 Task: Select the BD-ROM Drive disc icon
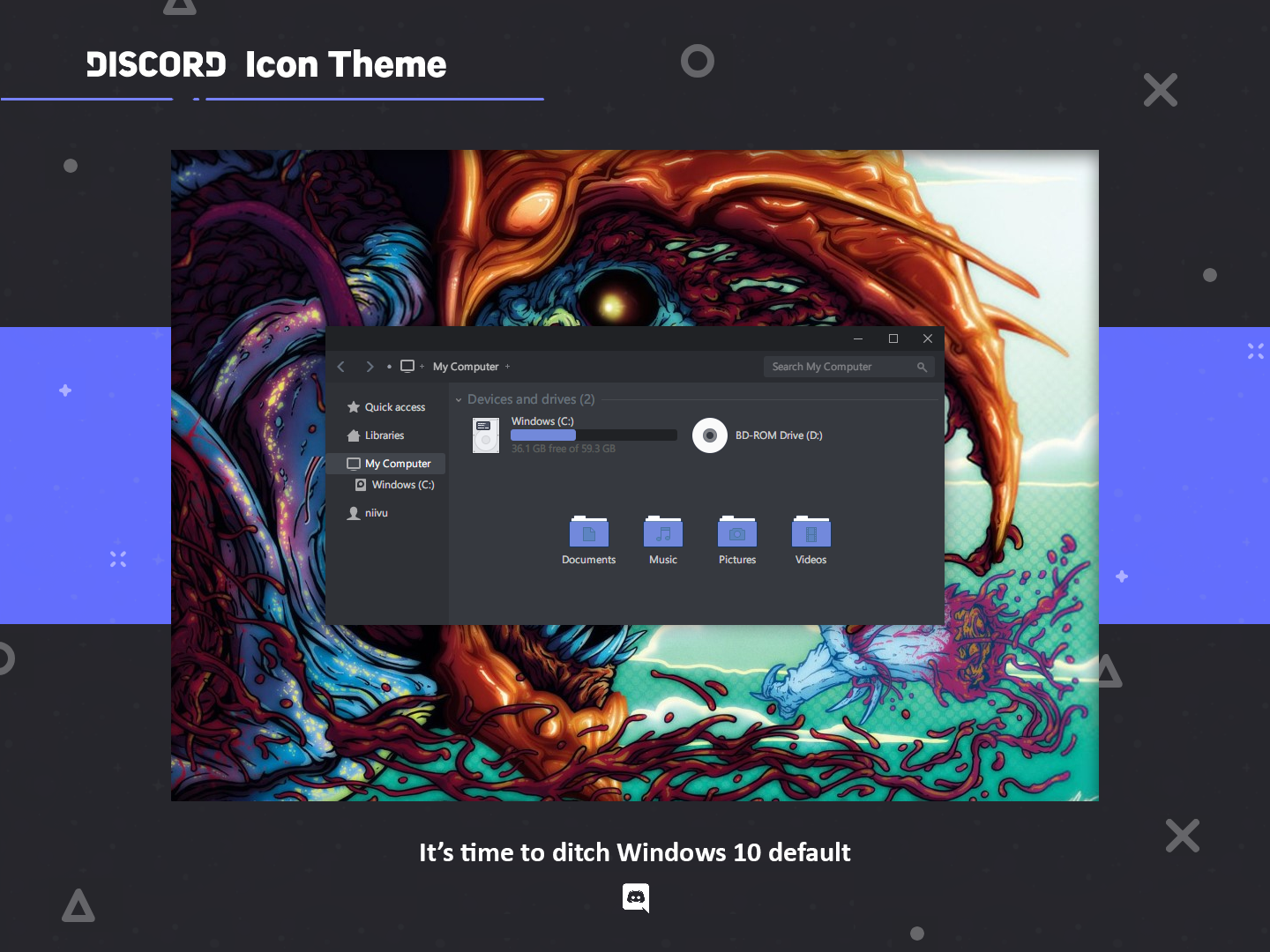(710, 435)
